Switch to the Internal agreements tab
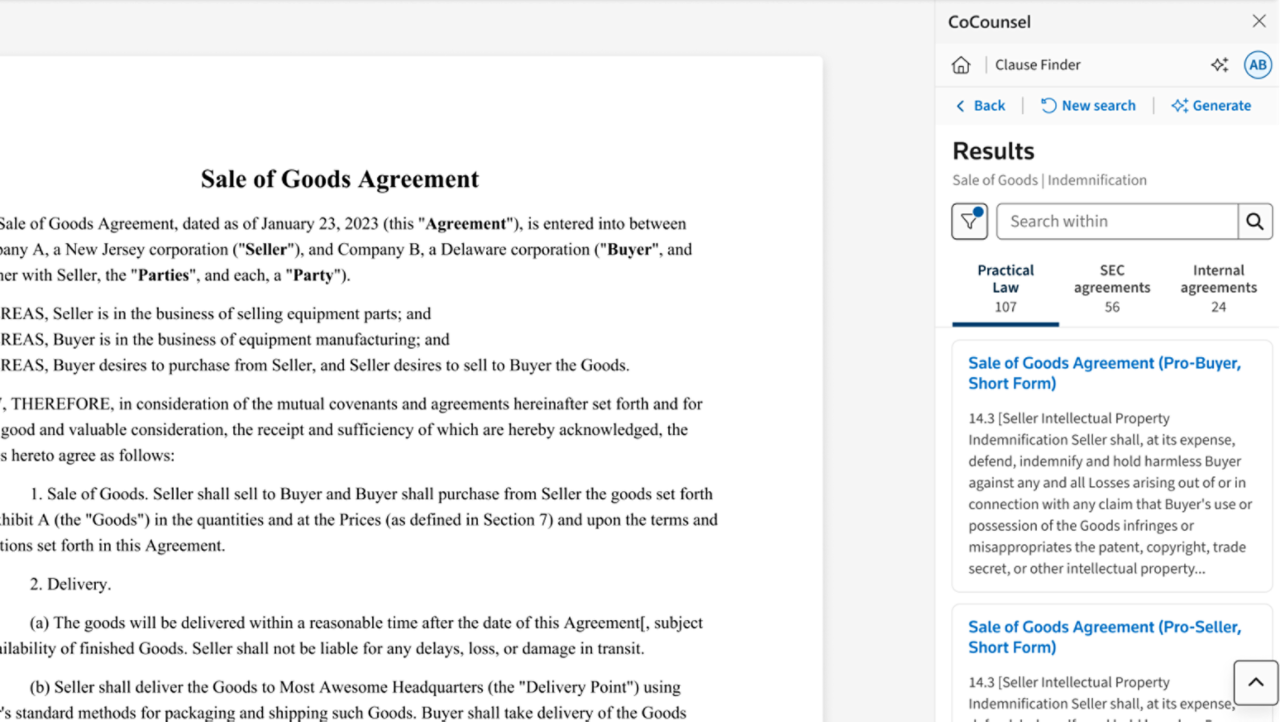 (x=1218, y=289)
